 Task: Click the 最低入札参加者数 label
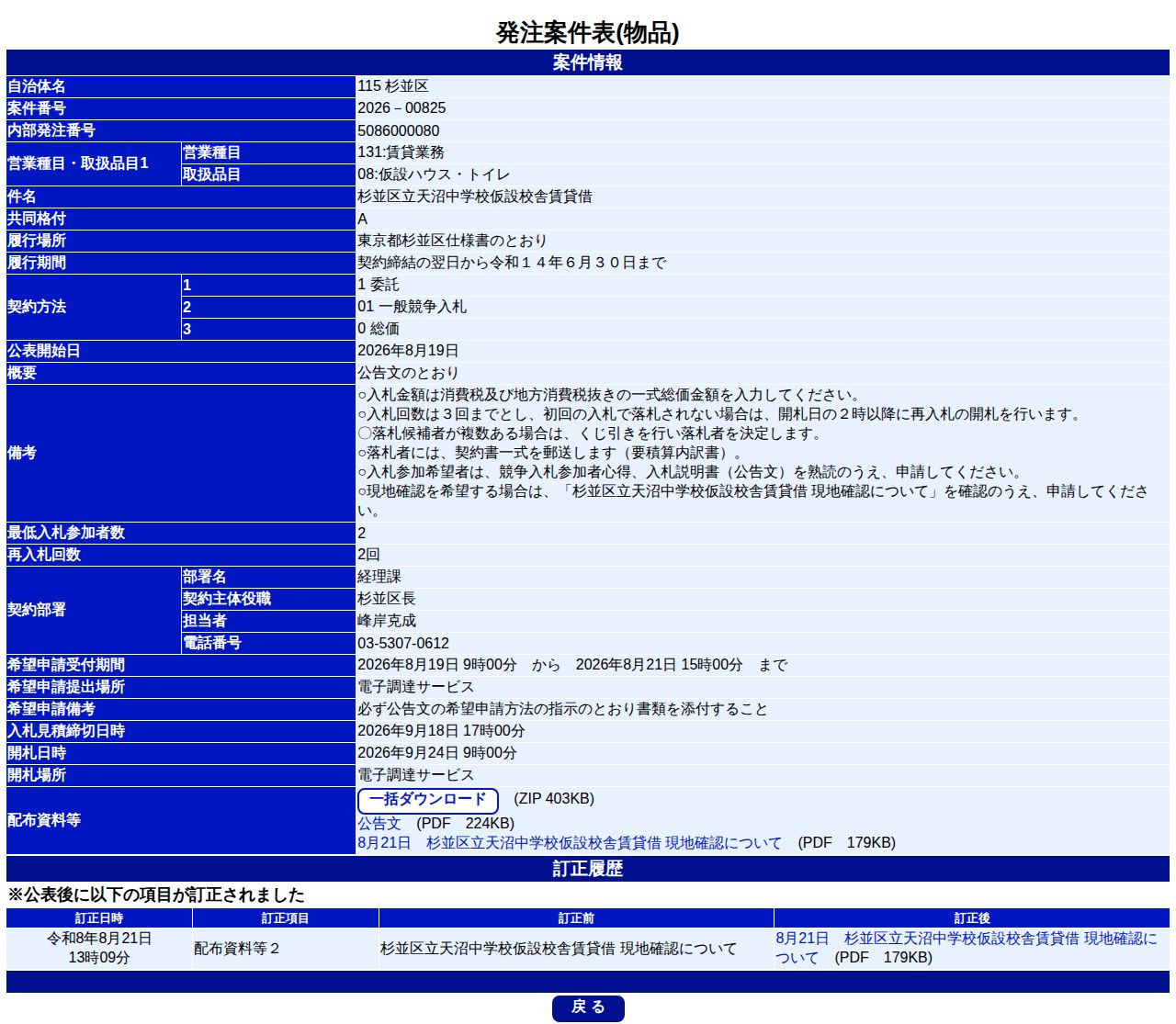66,533
